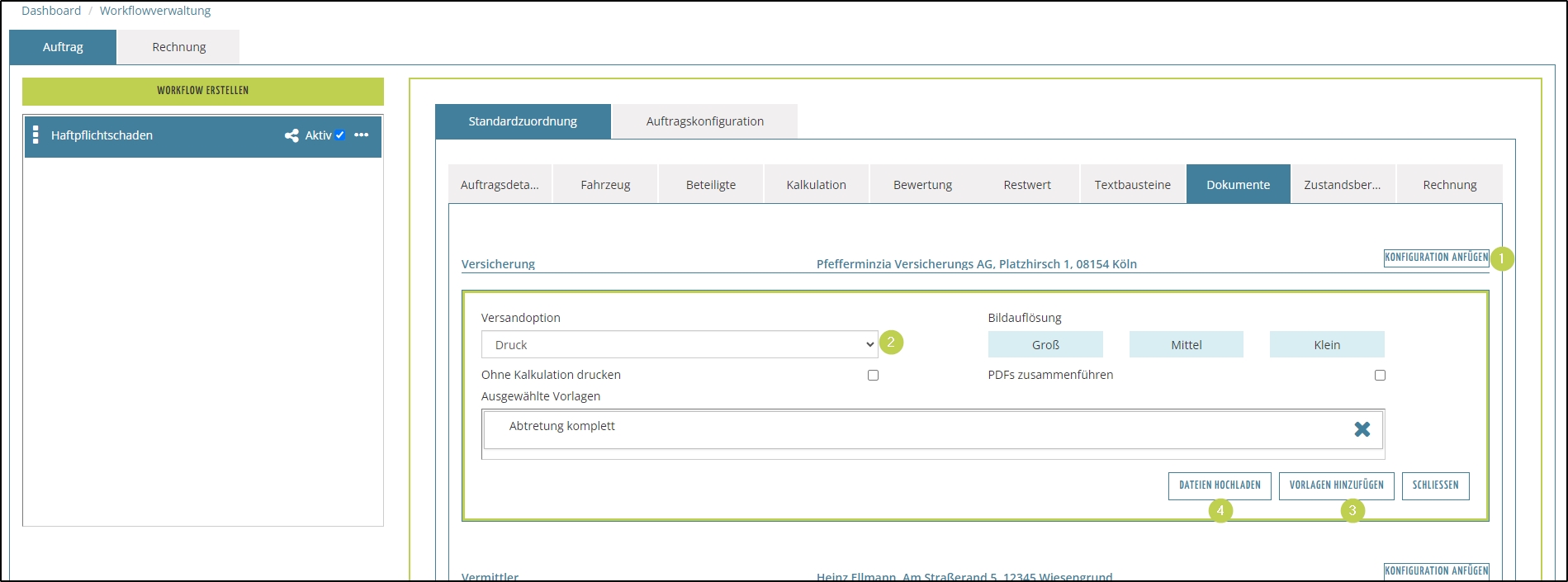The width and height of the screenshot is (1568, 582).
Task: Click Workflow erstellen button
Action: click(x=203, y=91)
